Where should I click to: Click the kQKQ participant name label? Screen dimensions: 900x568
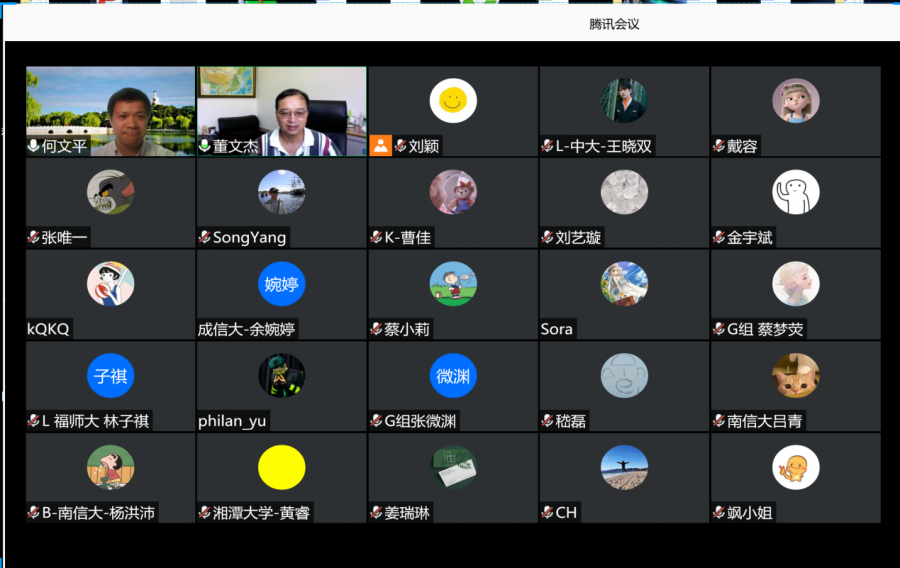tap(48, 329)
